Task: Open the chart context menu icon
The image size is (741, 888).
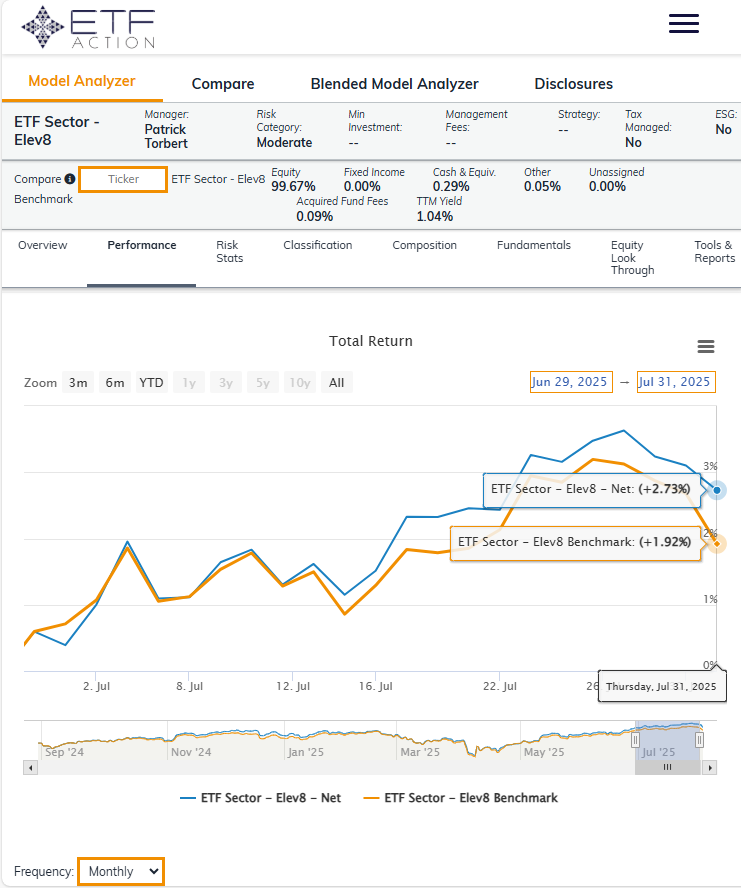Action: coord(705,347)
